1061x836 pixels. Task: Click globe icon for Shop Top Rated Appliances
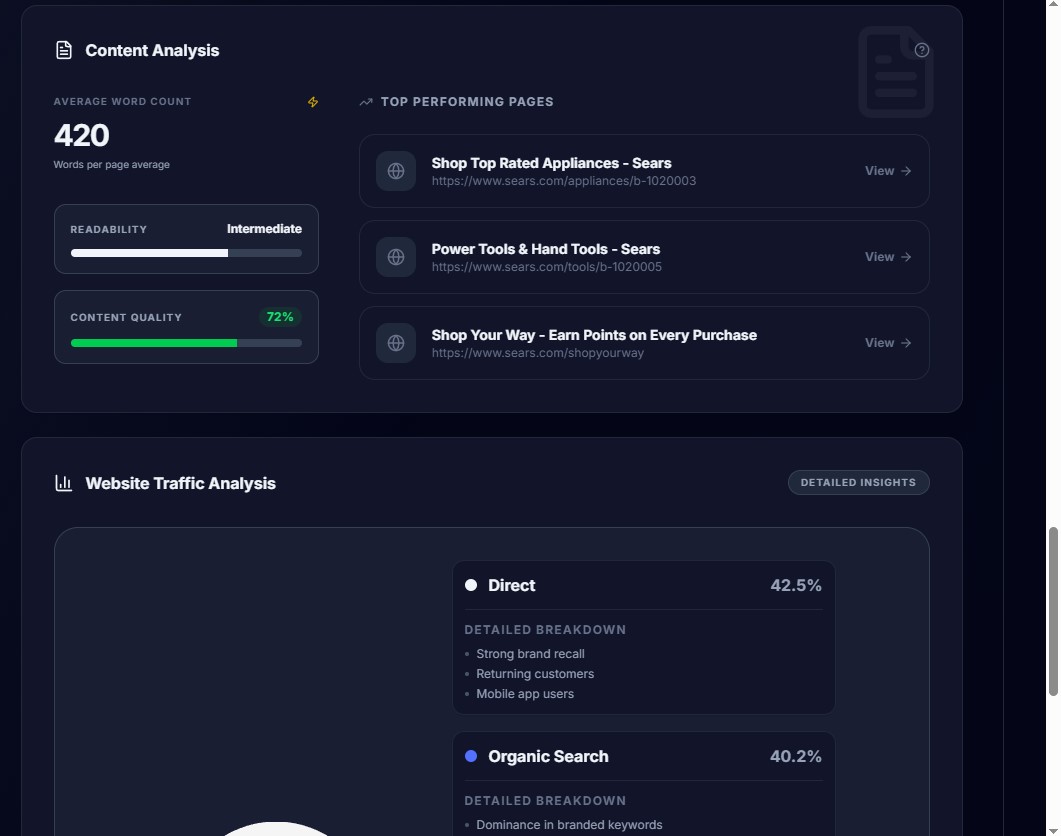click(396, 171)
